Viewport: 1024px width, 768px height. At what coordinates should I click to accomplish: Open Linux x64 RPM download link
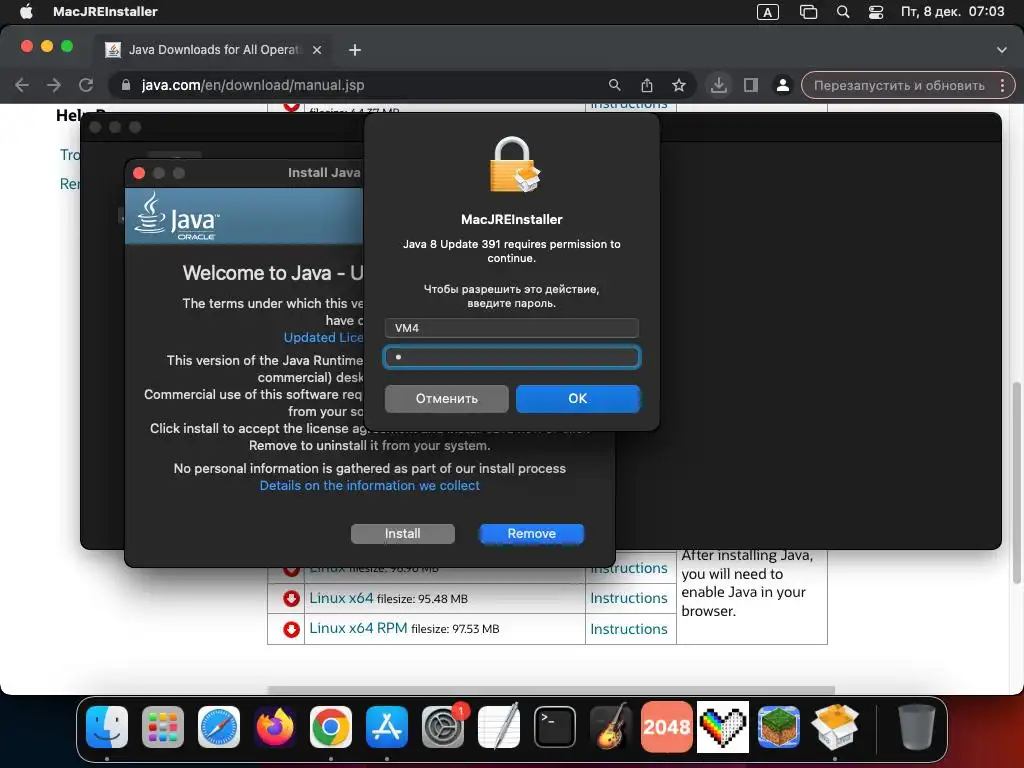tap(358, 628)
